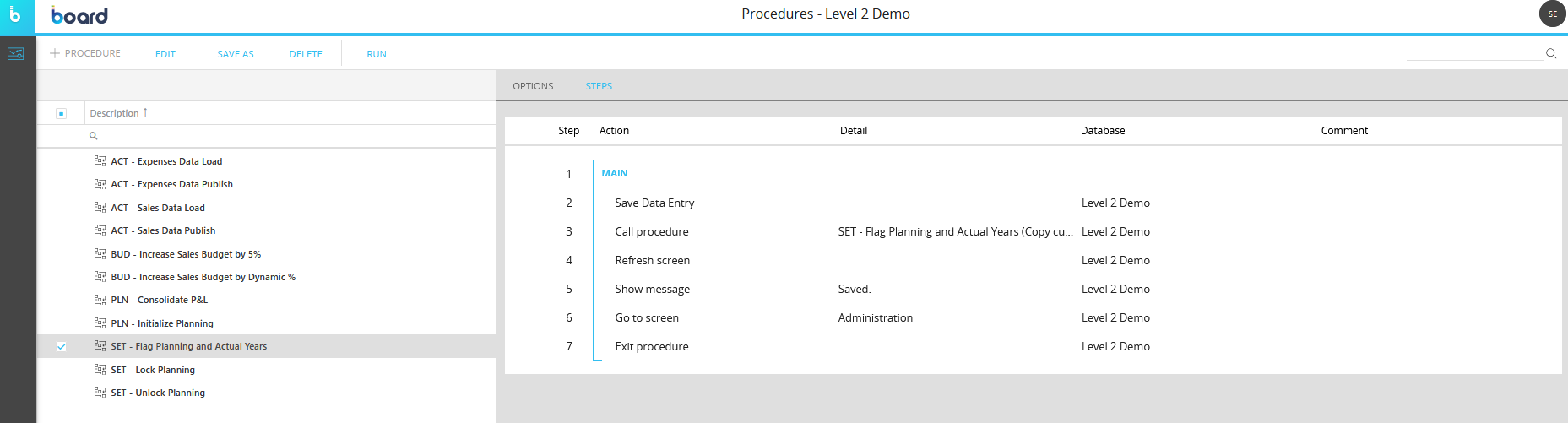
Task: Toggle the select-all checkbox in list header
Action: (61, 113)
